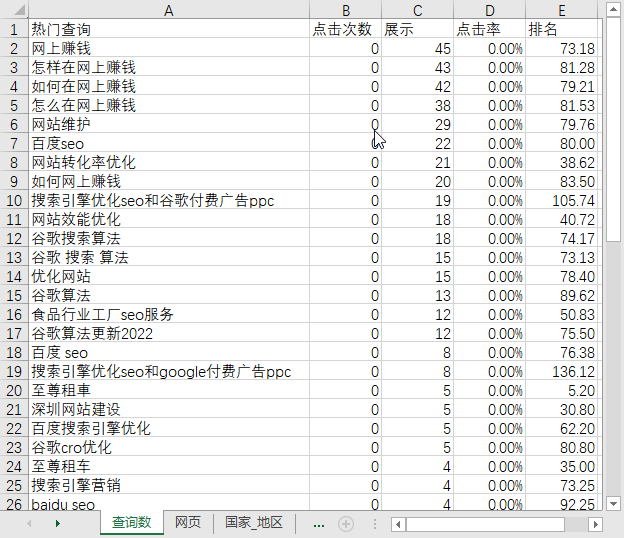Select the cell 食品行业工厂seo服务

click(169, 314)
